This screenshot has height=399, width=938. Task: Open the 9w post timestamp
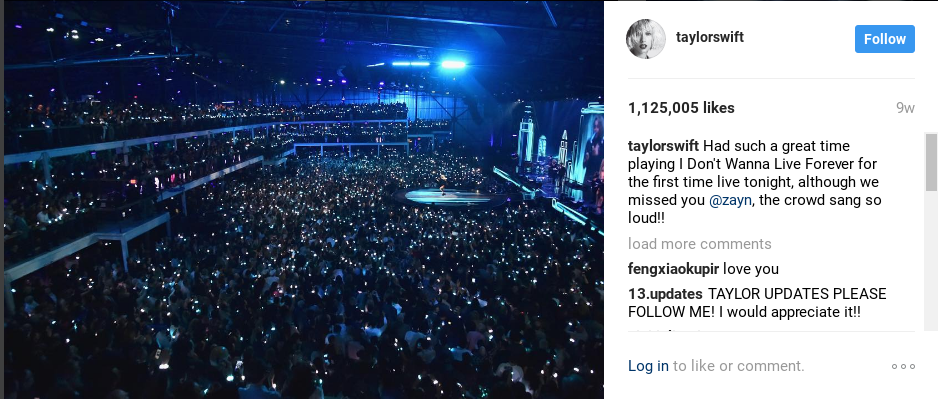[905, 108]
